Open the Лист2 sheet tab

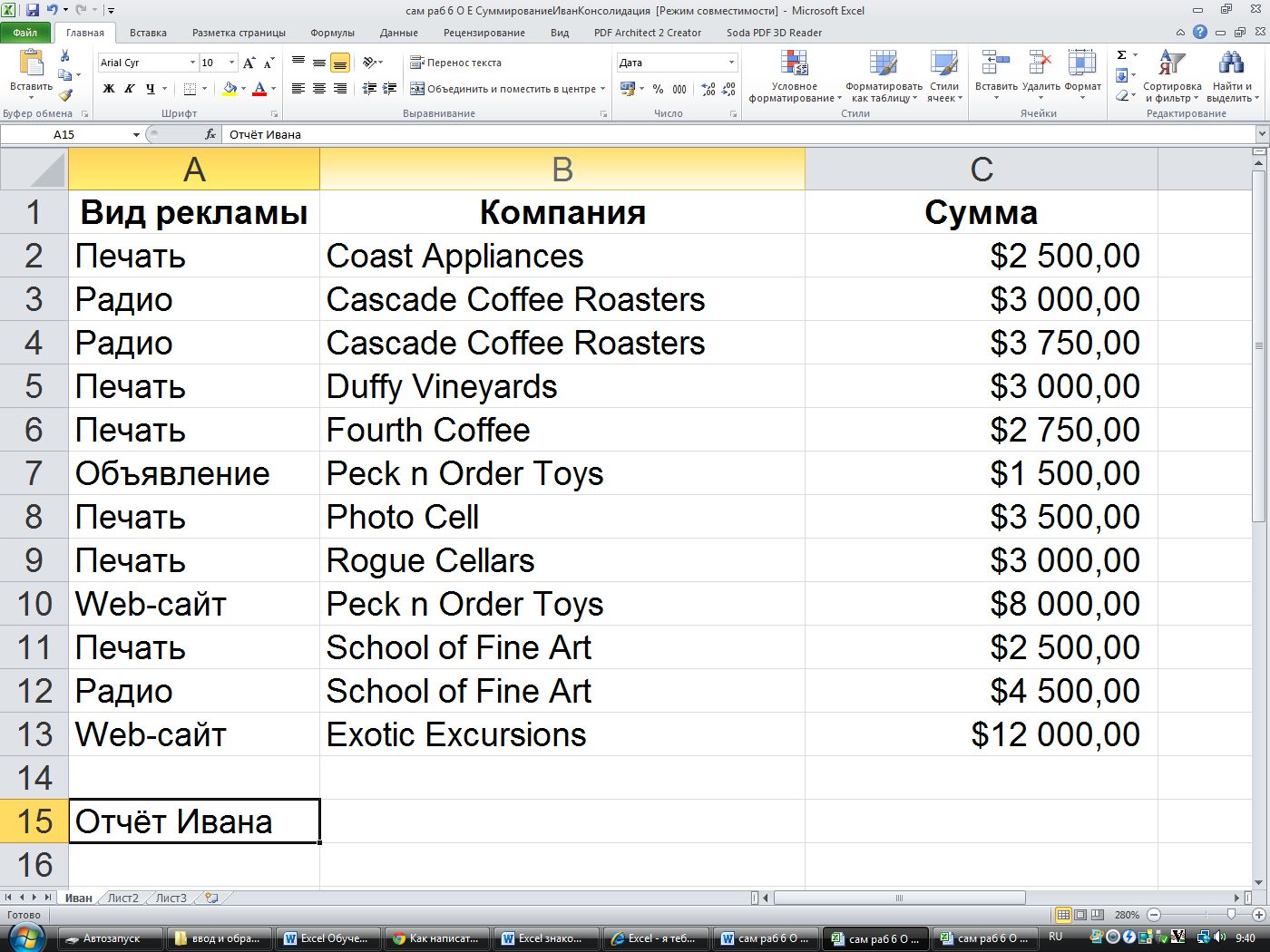tap(123, 898)
